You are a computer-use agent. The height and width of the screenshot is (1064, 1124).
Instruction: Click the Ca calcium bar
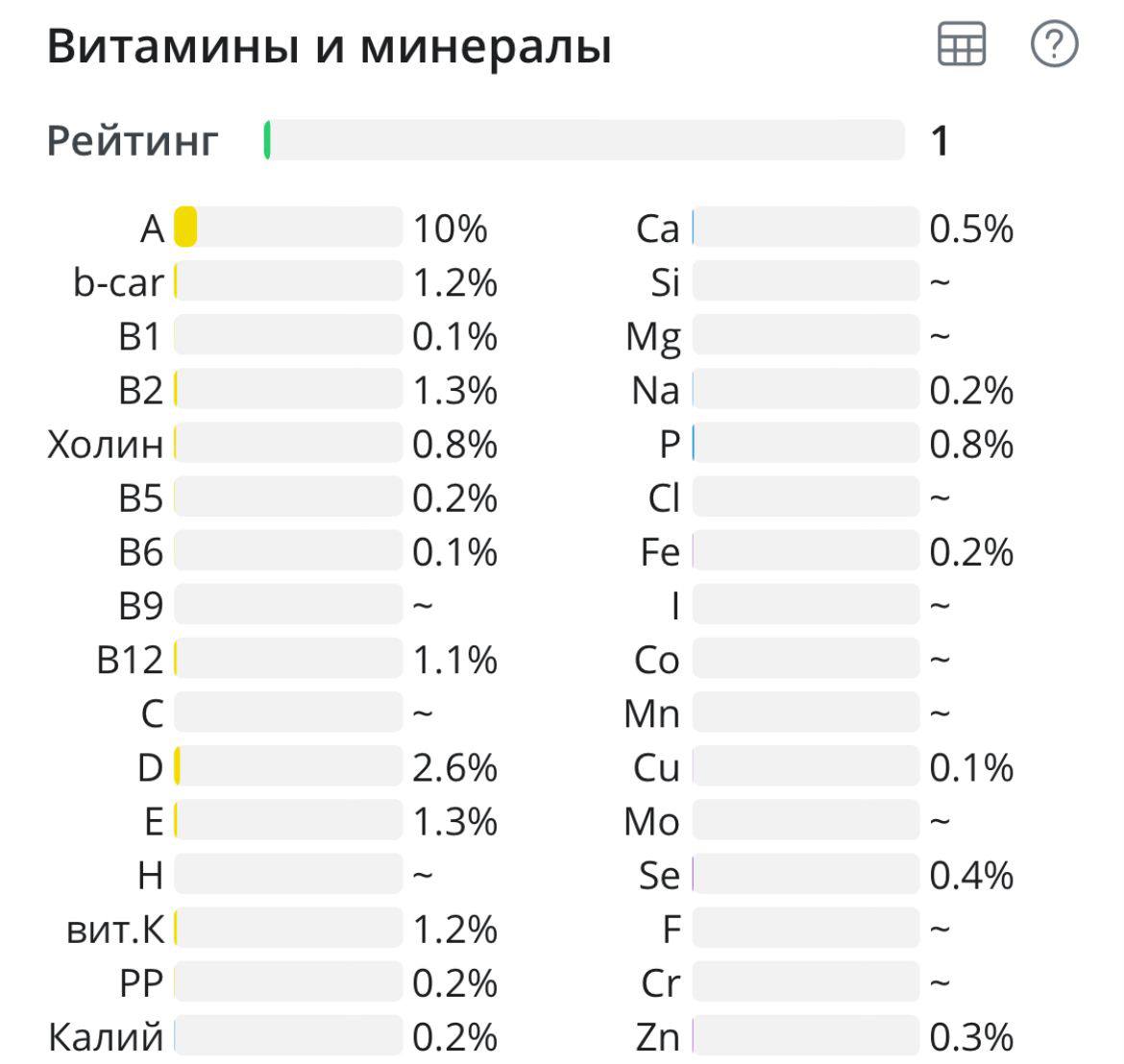coord(806,227)
